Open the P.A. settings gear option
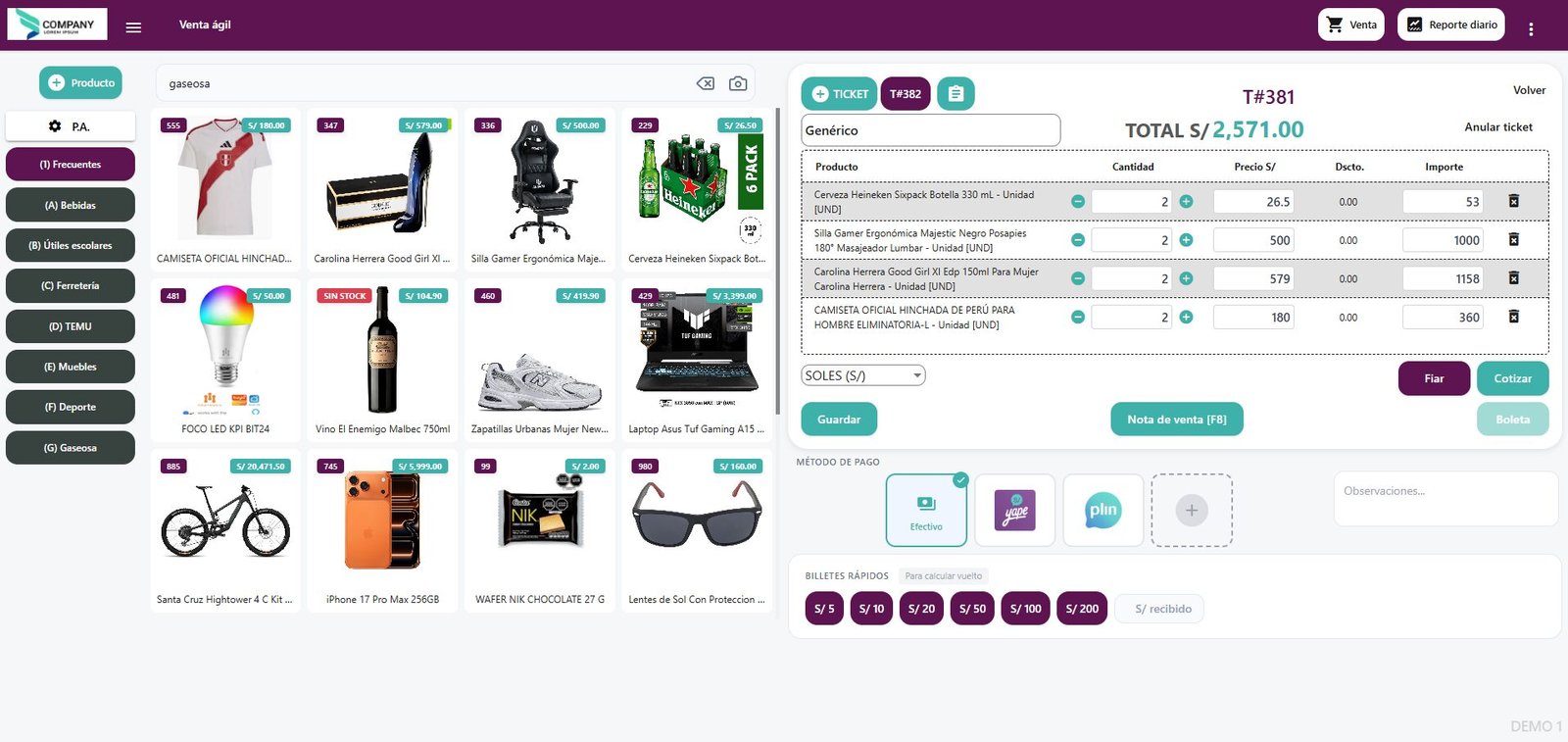Screen dimensions: 1568x742 coord(71,126)
